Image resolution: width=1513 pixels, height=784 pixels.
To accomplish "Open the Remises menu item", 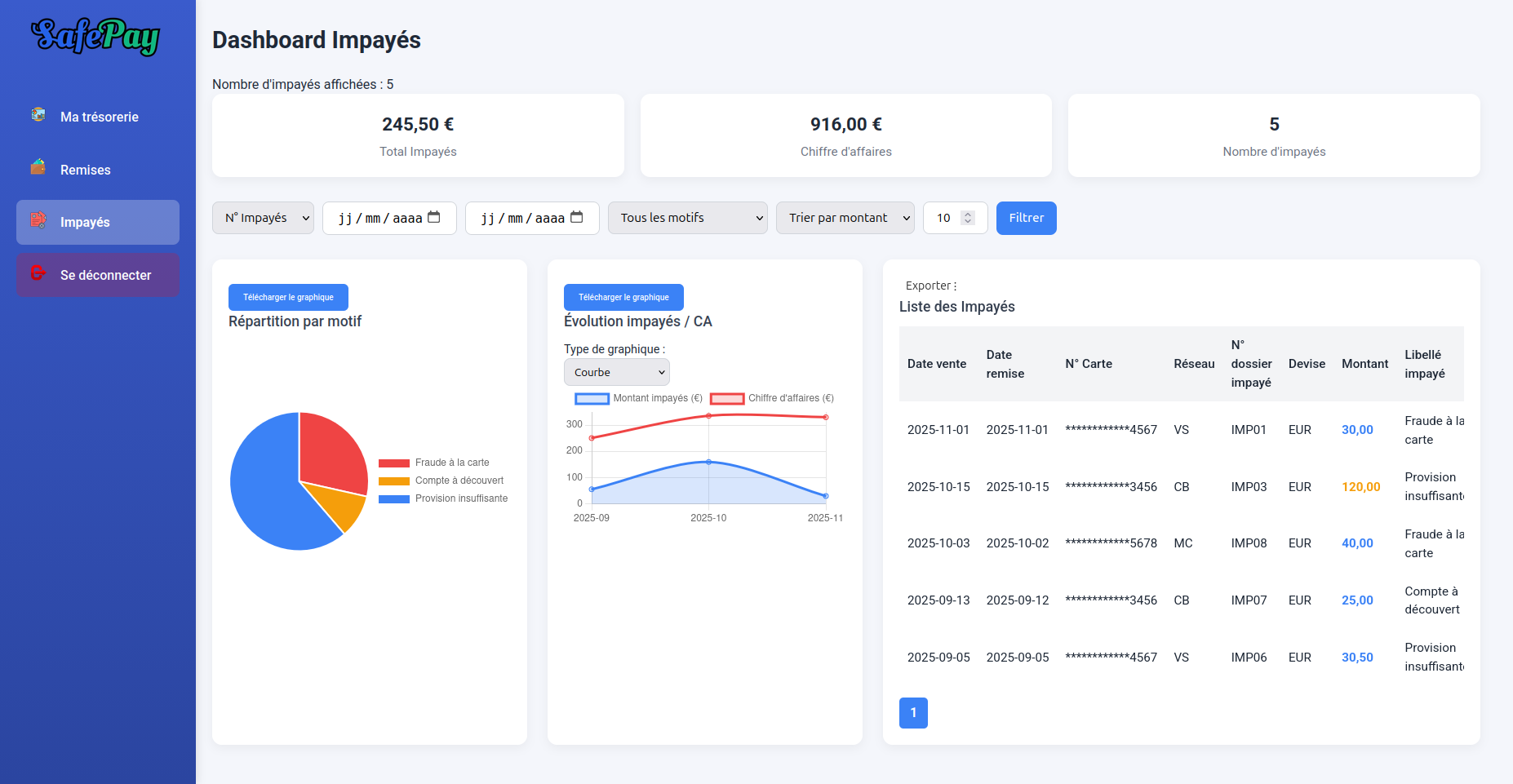I will (86, 170).
